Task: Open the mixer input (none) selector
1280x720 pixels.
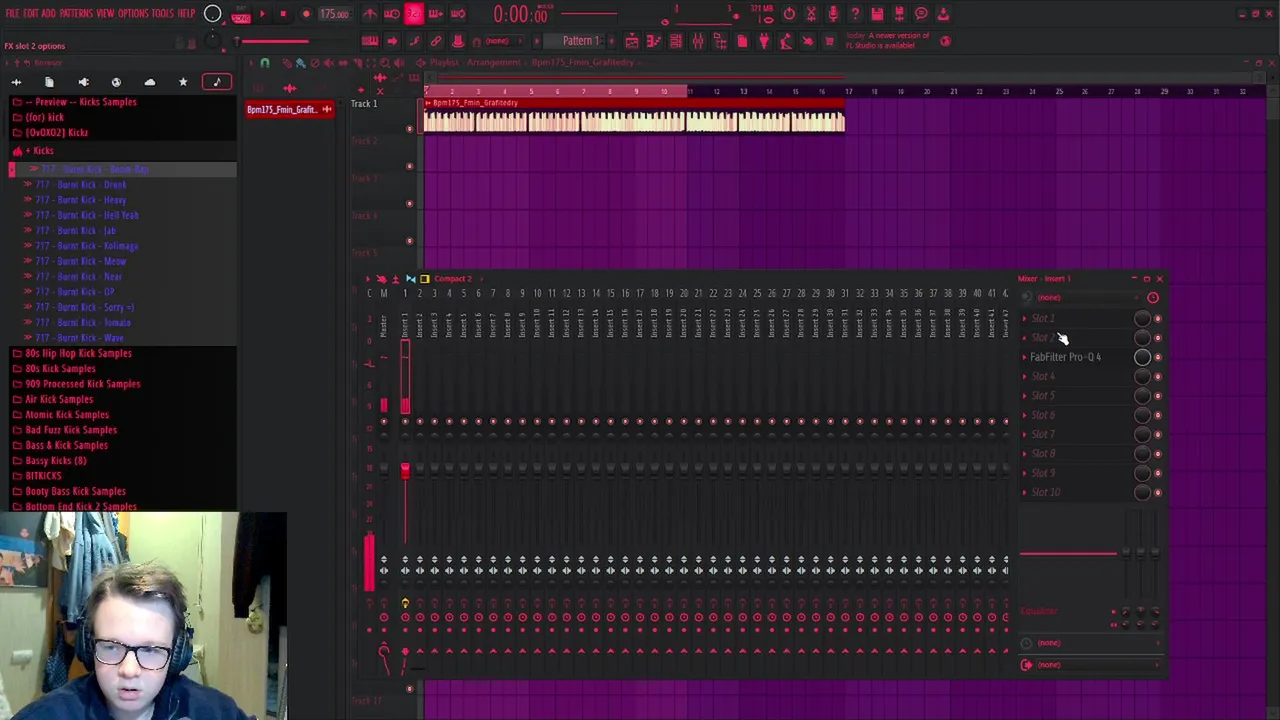Action: click(x=1090, y=297)
